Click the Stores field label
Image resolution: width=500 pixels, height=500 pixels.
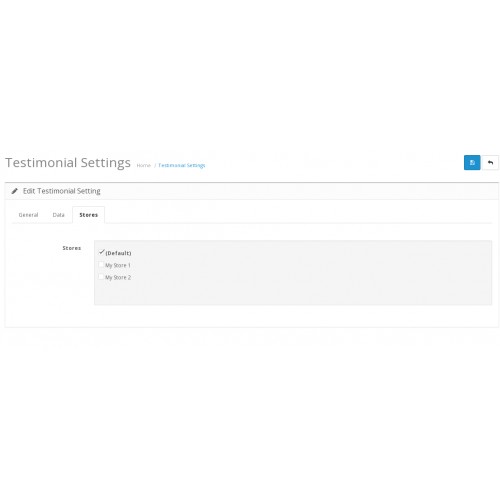coord(72,248)
